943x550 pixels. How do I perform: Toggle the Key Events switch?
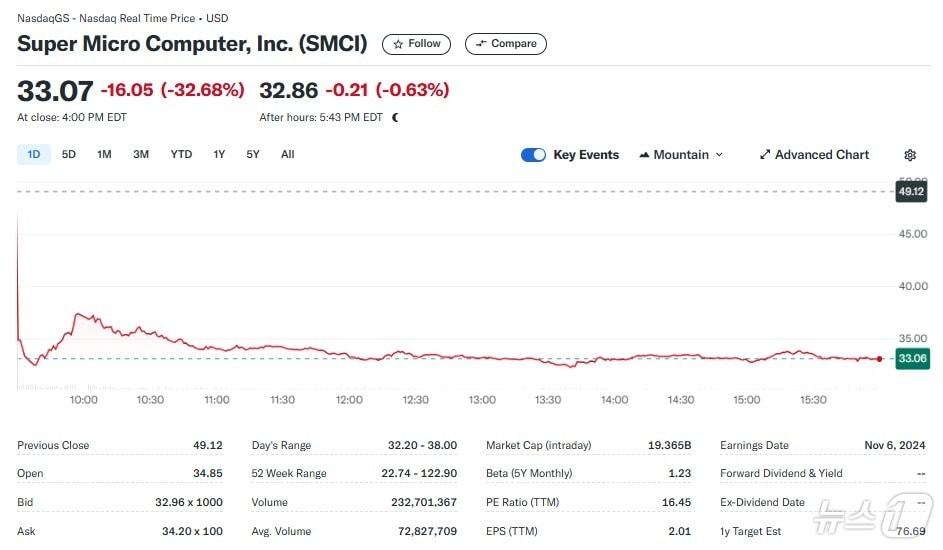pyautogui.click(x=533, y=155)
